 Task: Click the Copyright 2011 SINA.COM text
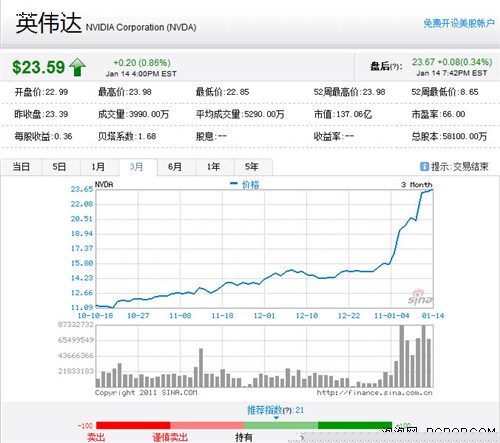coord(146,393)
